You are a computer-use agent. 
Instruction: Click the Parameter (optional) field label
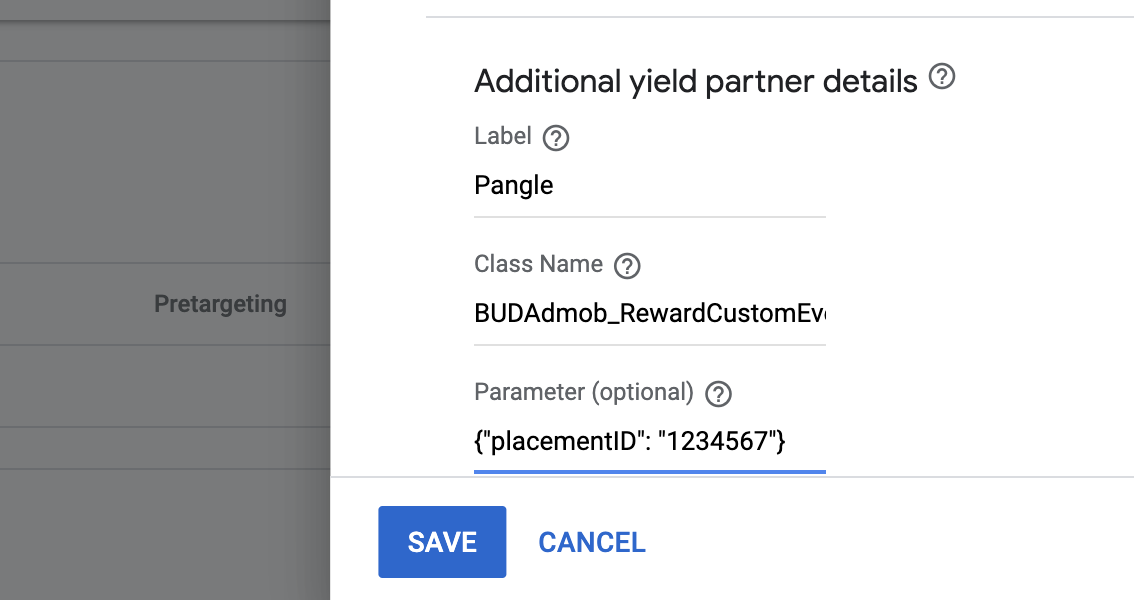[x=584, y=392]
